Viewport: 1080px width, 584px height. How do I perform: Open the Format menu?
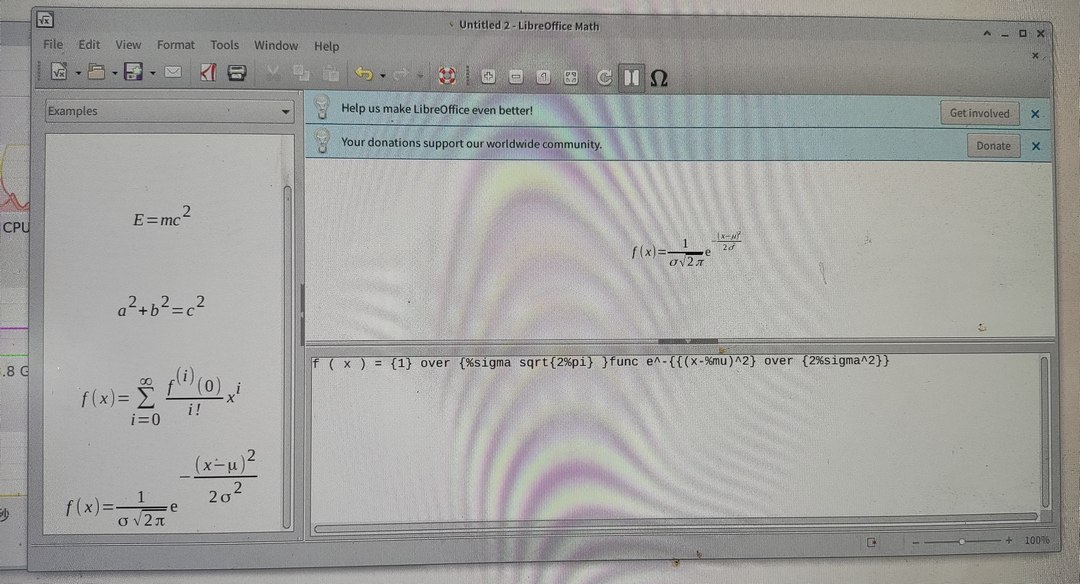point(176,45)
